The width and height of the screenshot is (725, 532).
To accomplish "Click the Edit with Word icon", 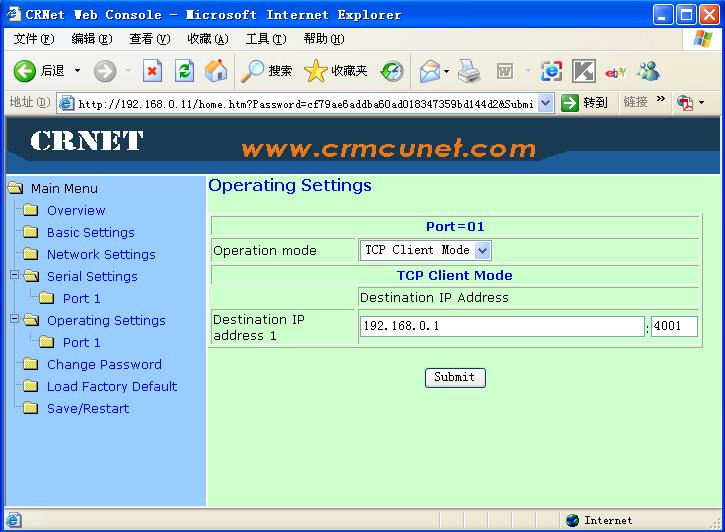I will click(504, 71).
